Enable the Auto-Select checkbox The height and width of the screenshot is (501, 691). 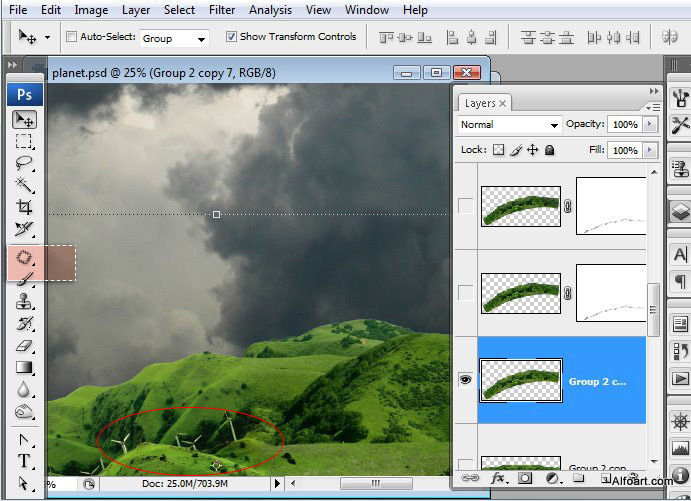(71, 37)
